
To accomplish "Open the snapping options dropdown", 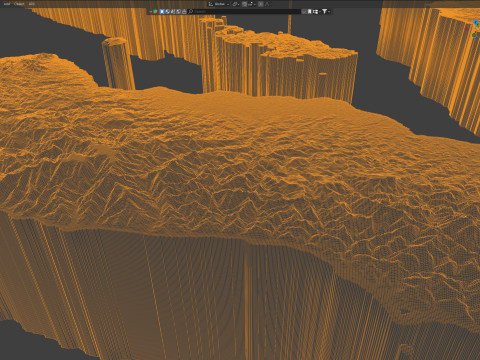I will point(252,4).
